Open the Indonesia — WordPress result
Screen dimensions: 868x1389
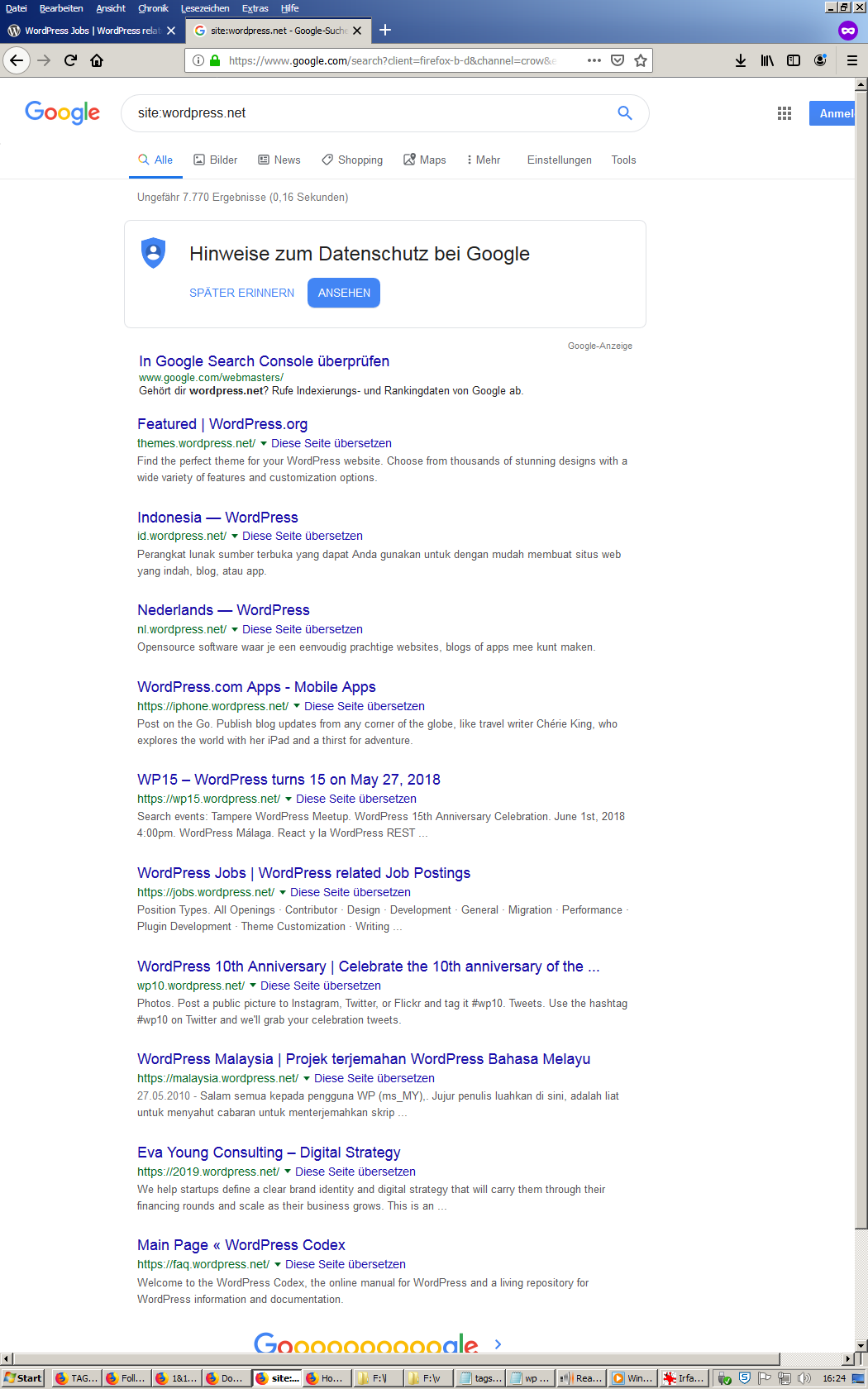click(217, 518)
